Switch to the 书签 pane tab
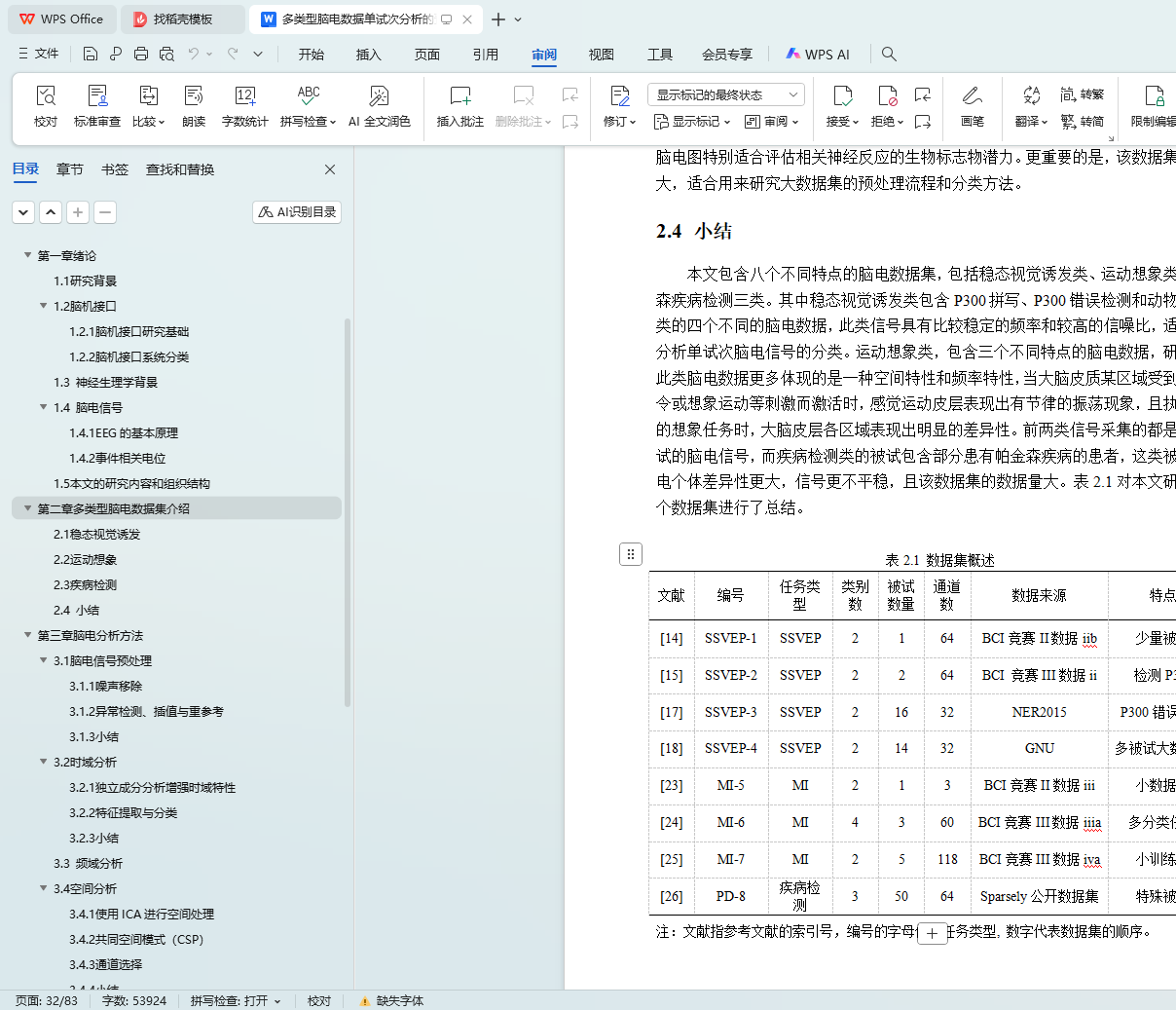1176x1010 pixels. tap(115, 169)
